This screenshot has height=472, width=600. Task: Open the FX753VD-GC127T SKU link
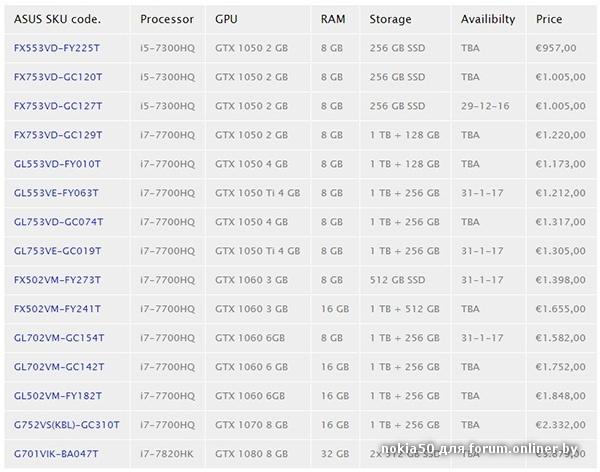[x=58, y=106]
